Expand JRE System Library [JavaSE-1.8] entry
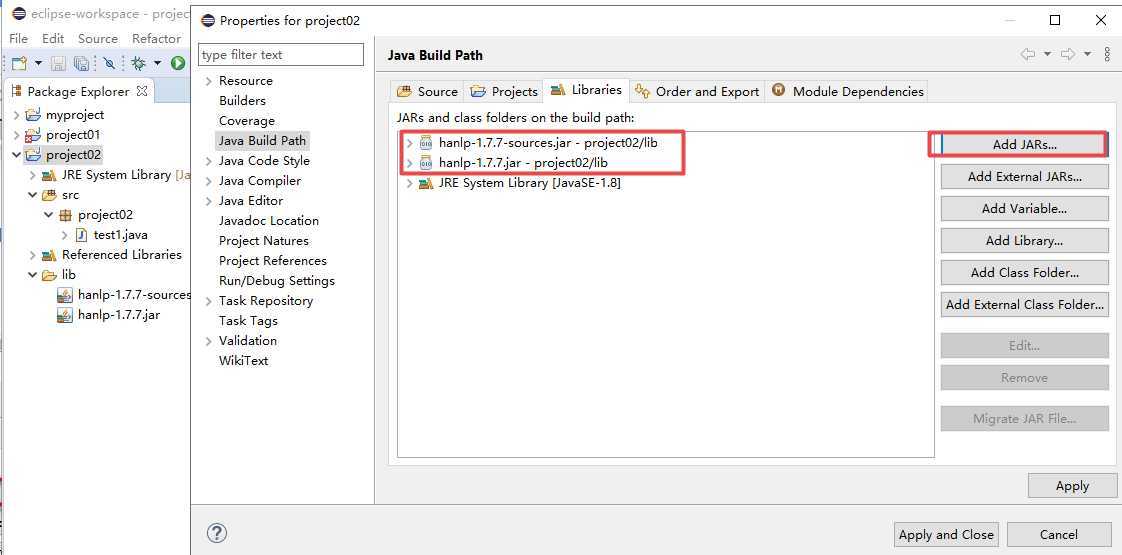Viewport: 1122px width, 555px height. (x=409, y=183)
